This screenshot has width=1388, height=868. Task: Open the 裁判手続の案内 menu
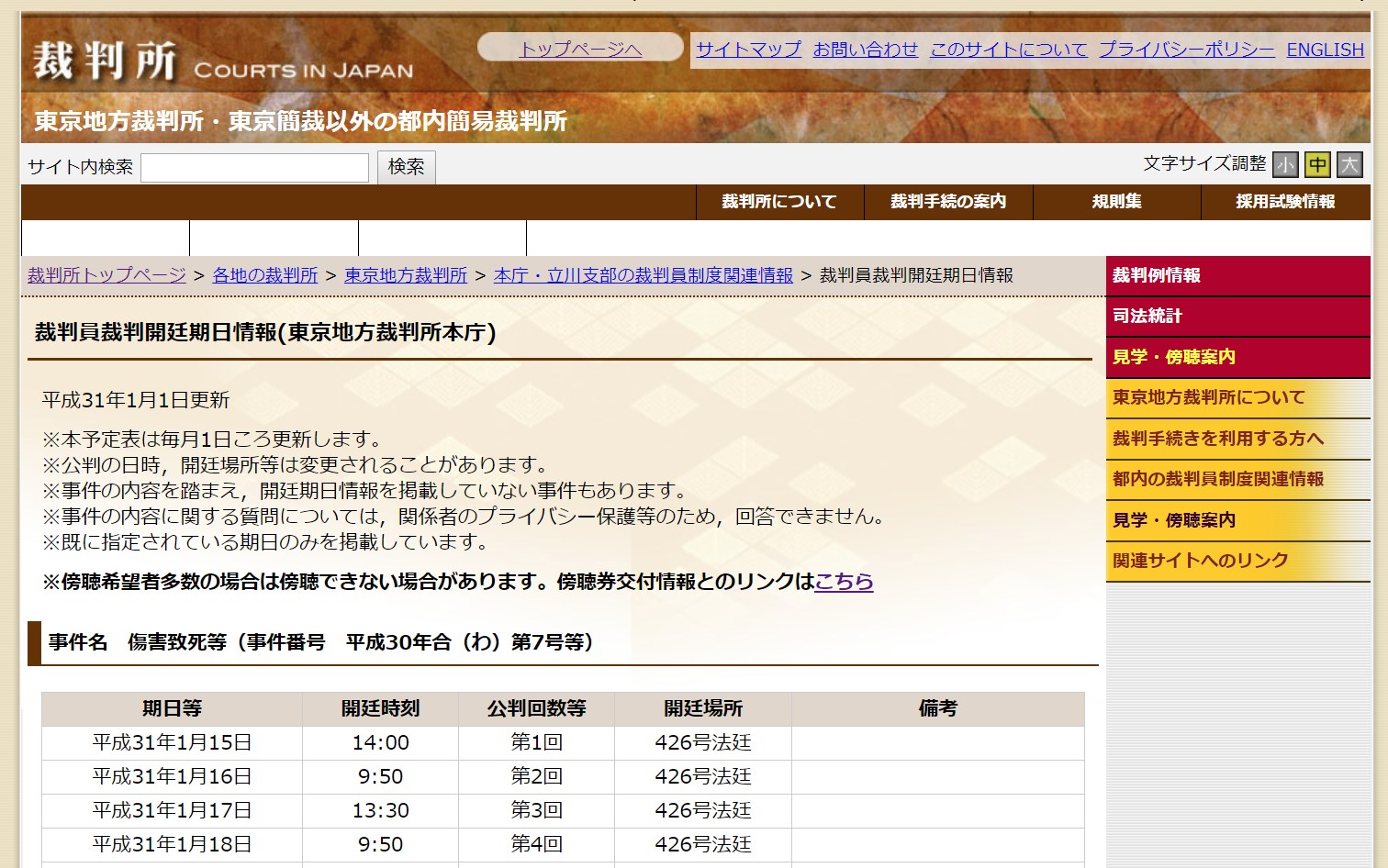coord(948,202)
